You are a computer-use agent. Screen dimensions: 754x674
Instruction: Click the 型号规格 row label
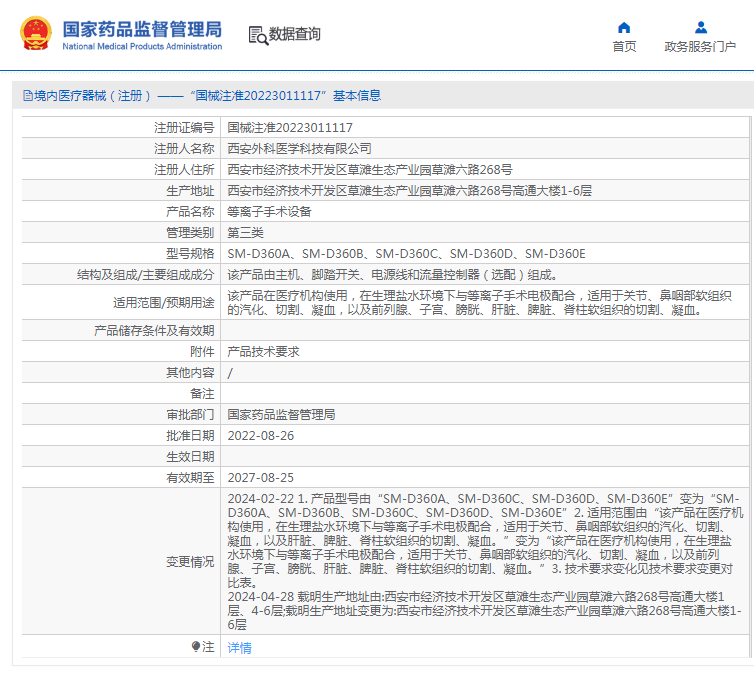[x=190, y=254]
